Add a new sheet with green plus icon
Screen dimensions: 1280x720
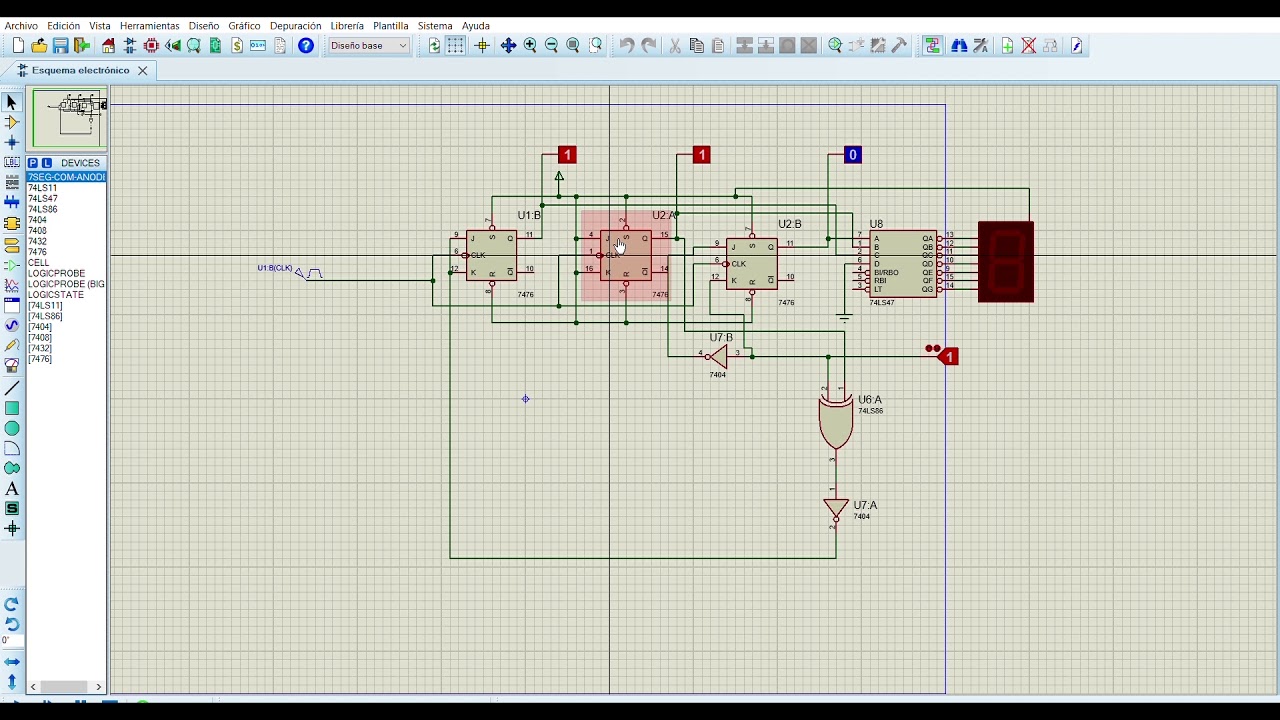[x=1007, y=45]
